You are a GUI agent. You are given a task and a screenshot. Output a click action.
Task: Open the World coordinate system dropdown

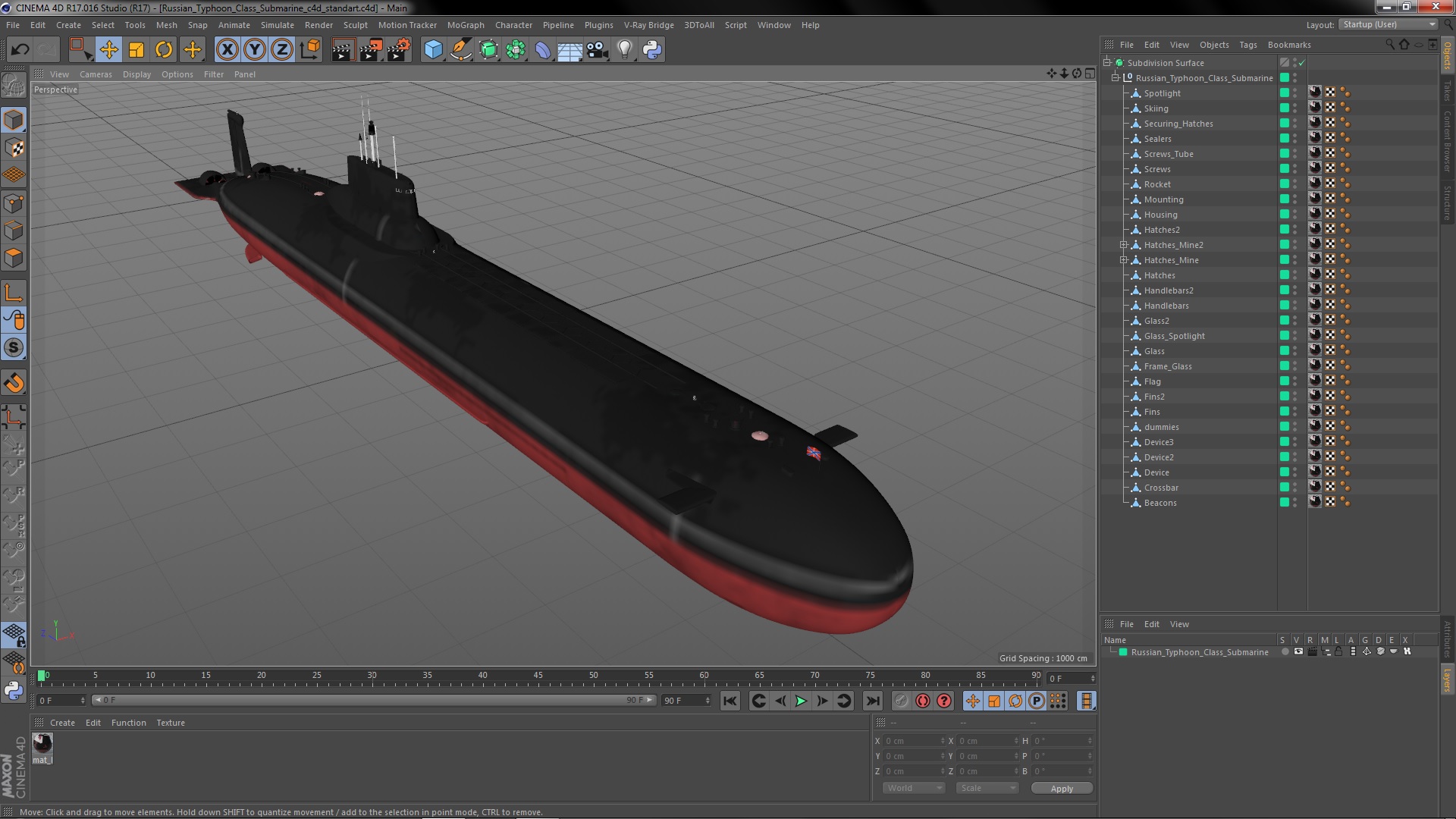point(914,788)
